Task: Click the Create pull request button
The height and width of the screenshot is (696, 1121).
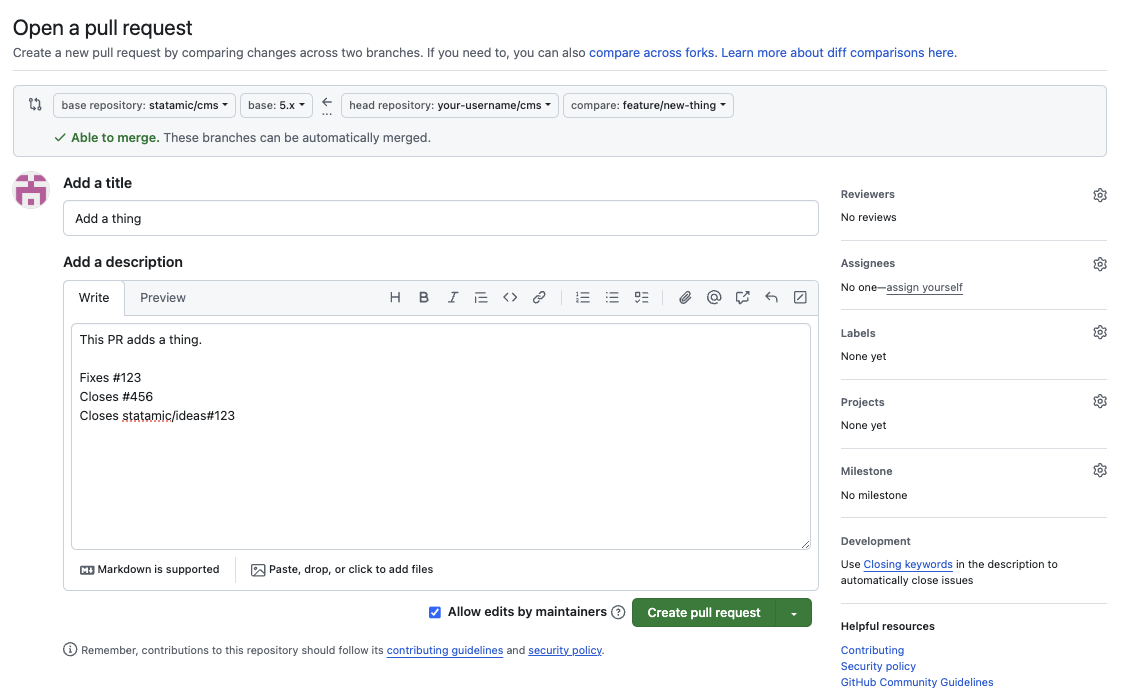Action: pos(704,613)
